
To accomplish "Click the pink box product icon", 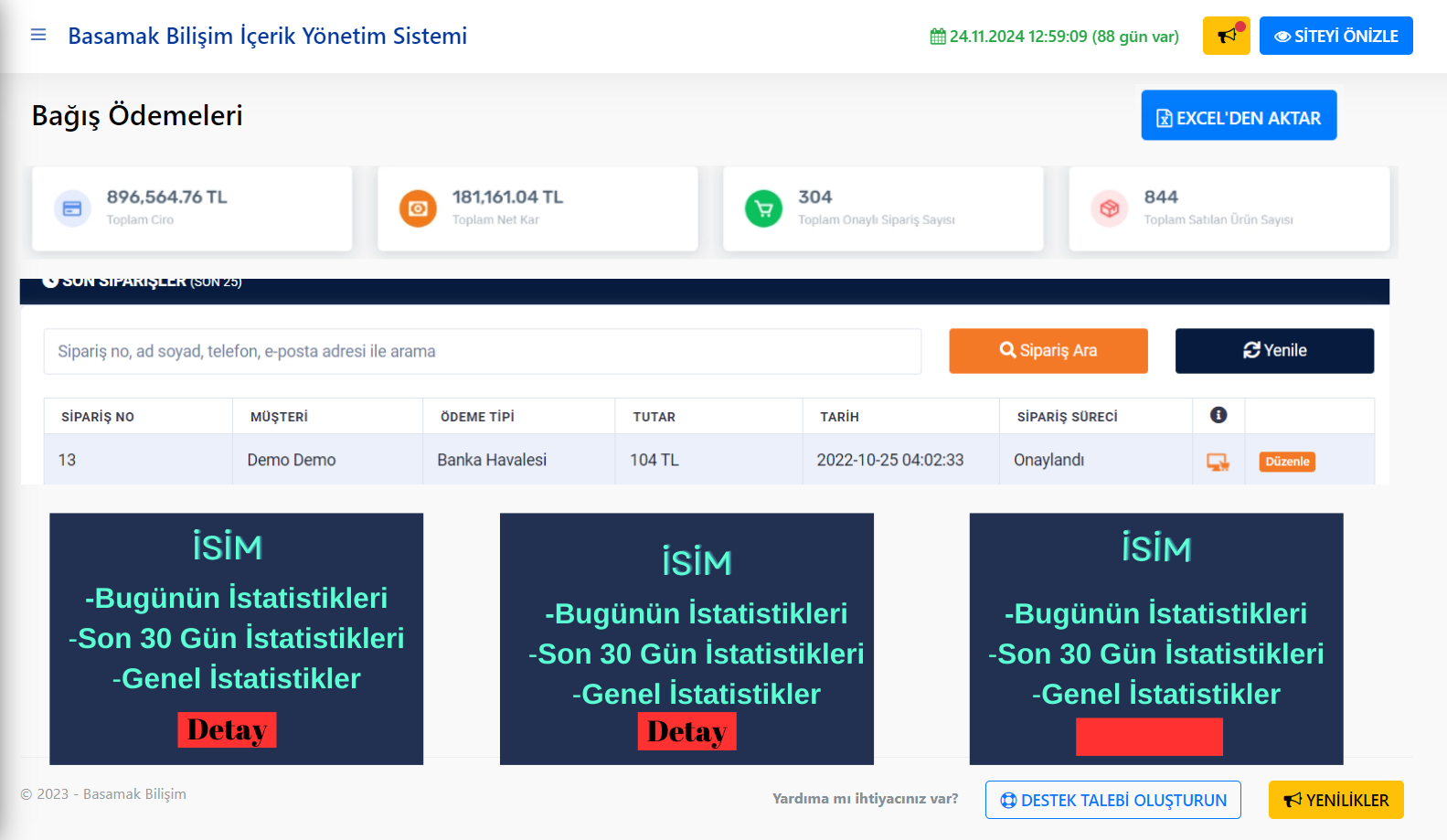I will 1109,208.
